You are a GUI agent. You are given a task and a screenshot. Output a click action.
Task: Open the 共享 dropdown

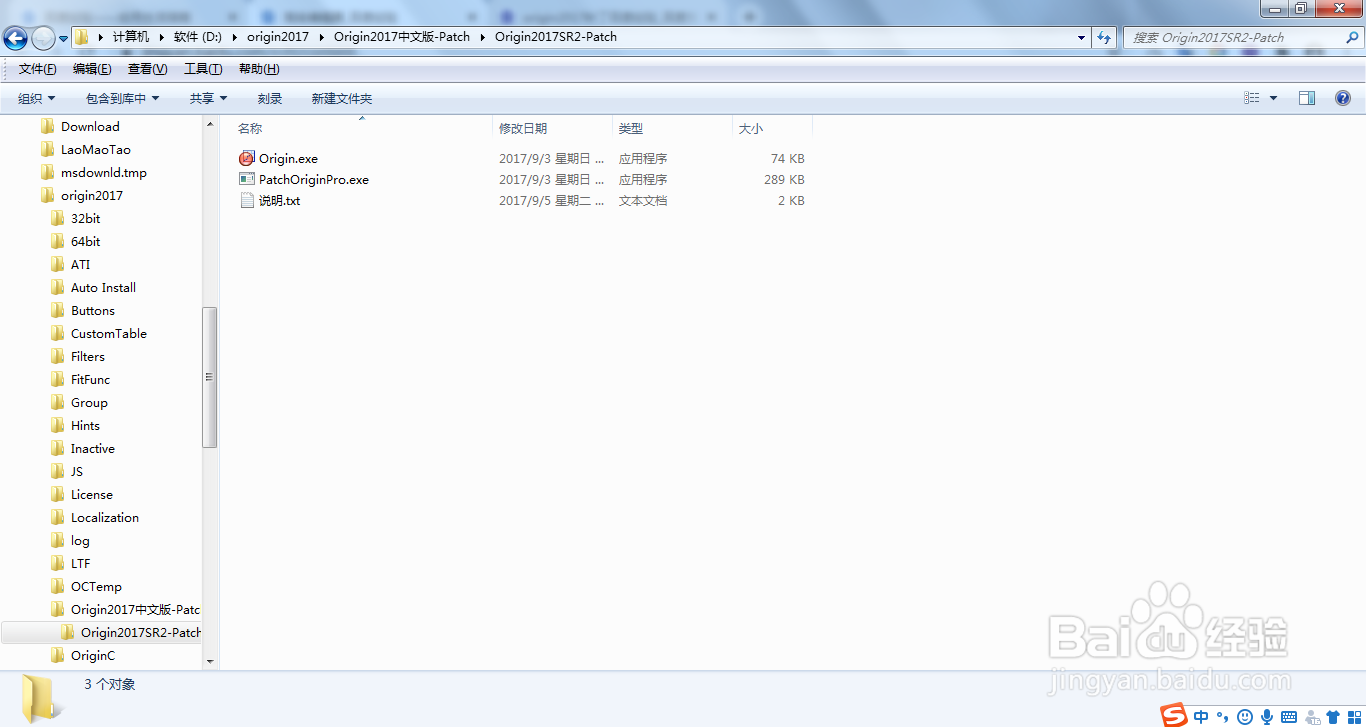[x=208, y=98]
